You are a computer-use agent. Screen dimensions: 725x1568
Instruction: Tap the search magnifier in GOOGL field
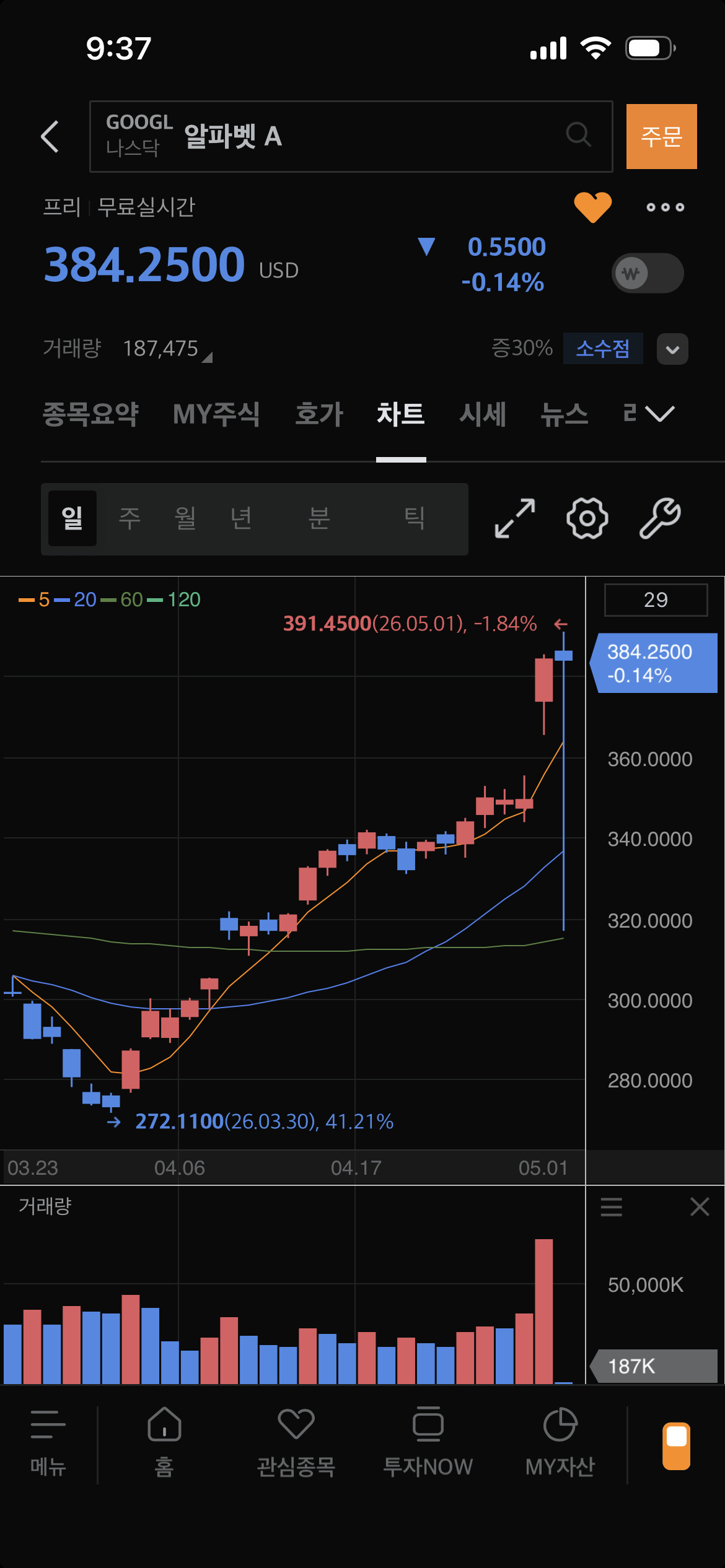(x=579, y=134)
